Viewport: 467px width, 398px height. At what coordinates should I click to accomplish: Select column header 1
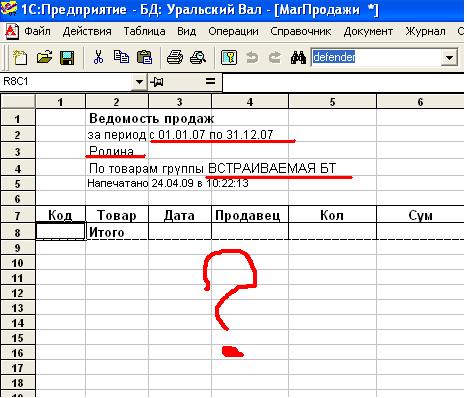(x=60, y=102)
